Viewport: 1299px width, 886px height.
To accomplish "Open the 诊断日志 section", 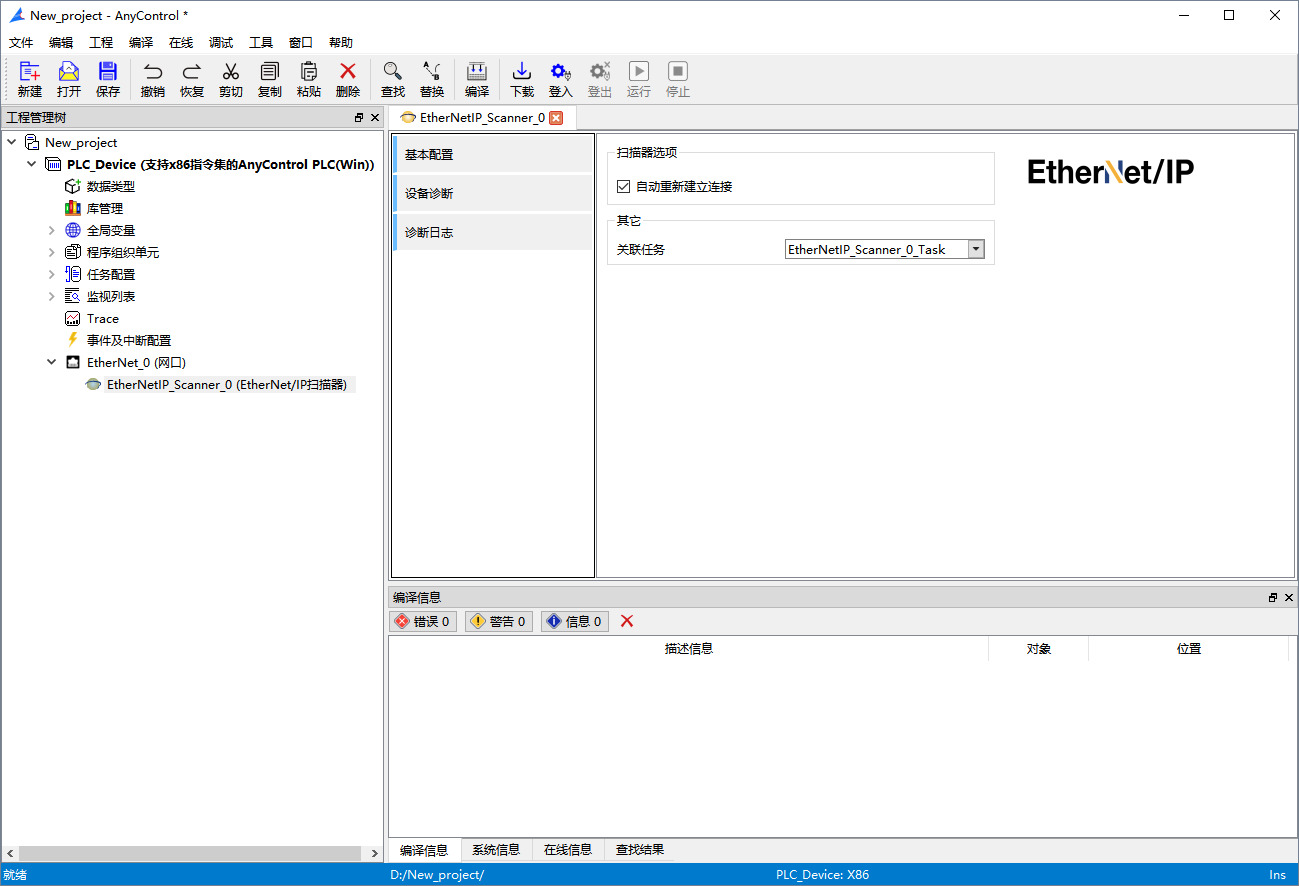I will 493,232.
